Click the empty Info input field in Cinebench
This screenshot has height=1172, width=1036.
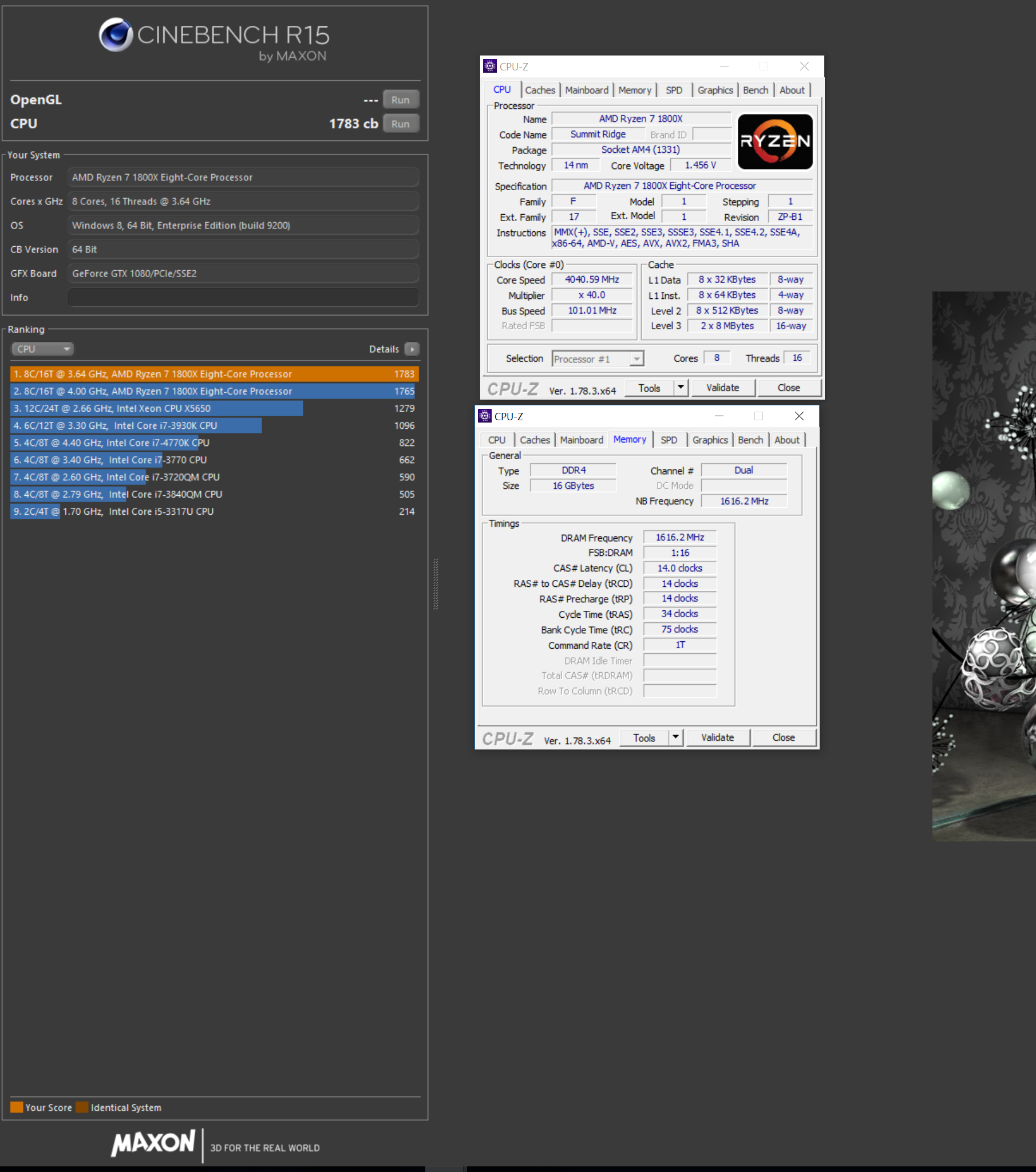click(x=243, y=298)
